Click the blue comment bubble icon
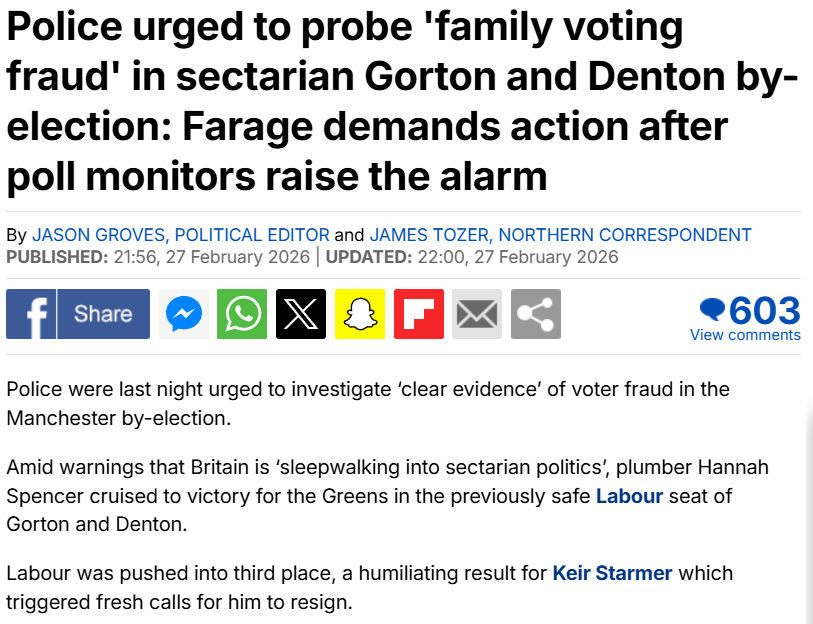Viewport: 813px width, 624px height. 712,308
